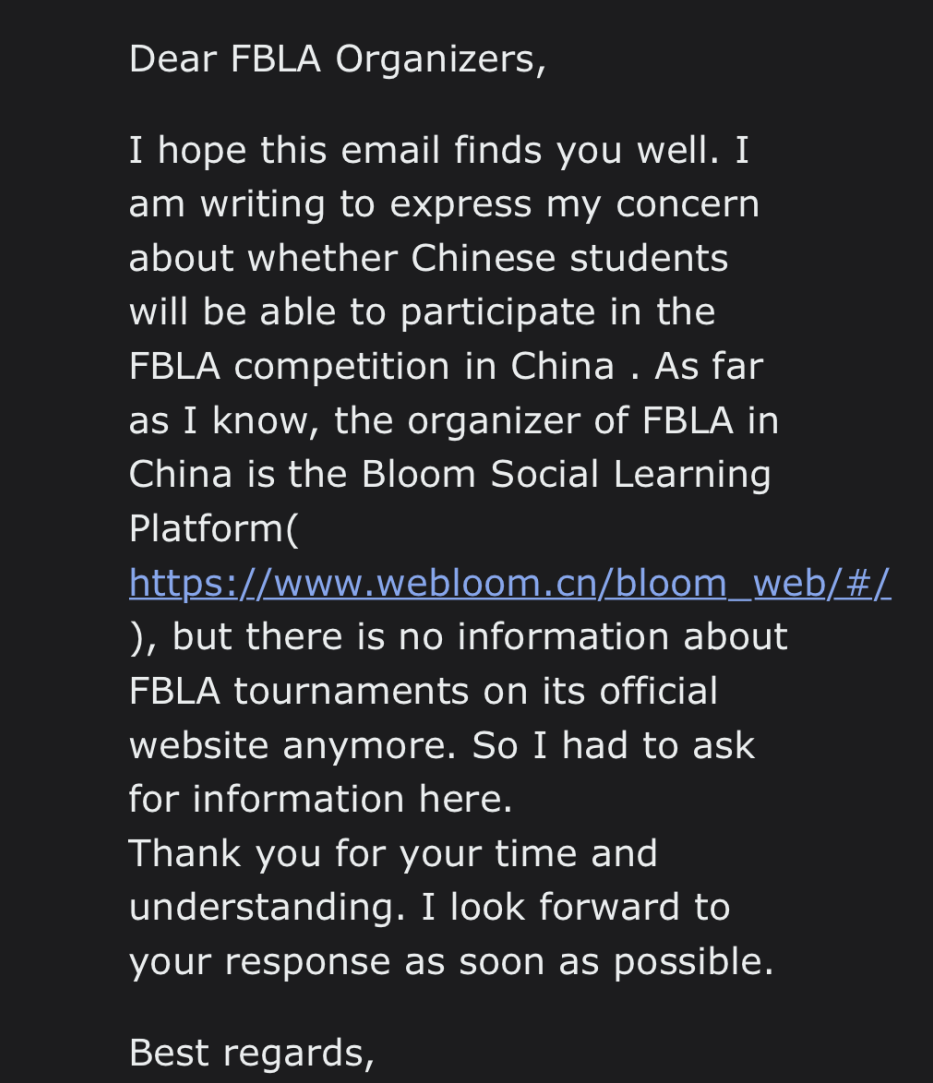Click the line 'website anymore. So I had to ask'
This screenshot has height=1083, width=933.
point(442,746)
